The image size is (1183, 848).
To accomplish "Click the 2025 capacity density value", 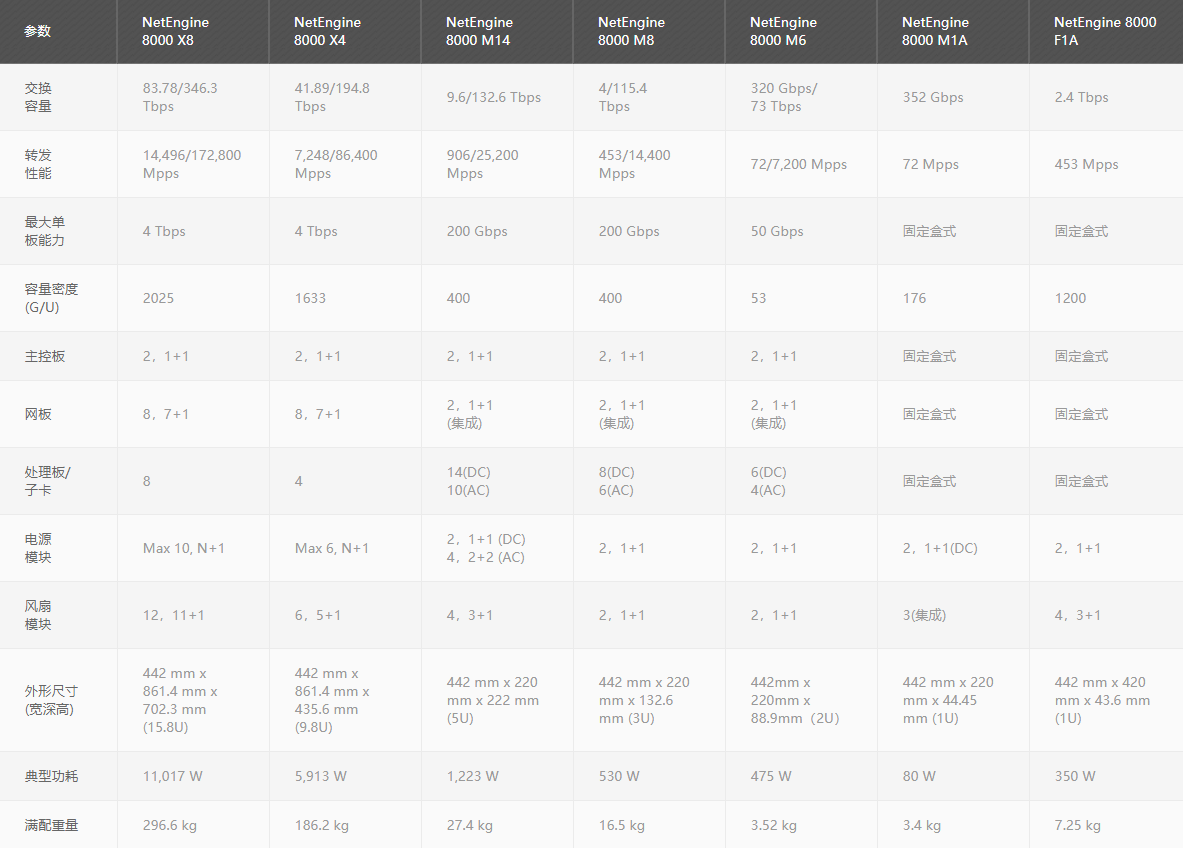I will pyautogui.click(x=158, y=298).
